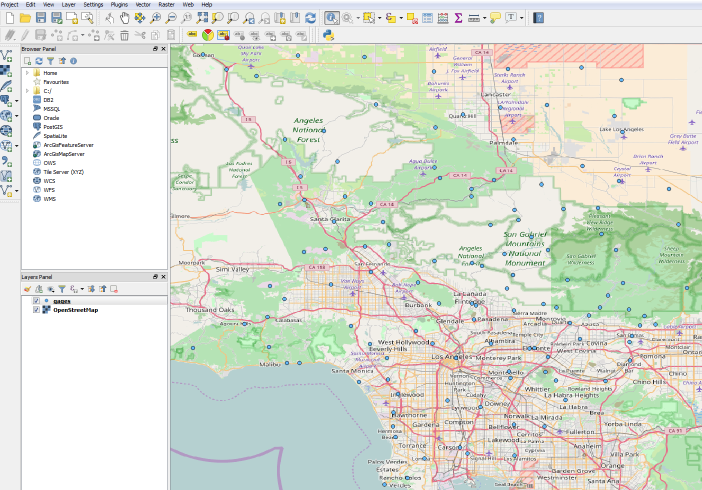Click the Pan Map to Selection tool
Screen dimensions: 702x490
point(140,18)
